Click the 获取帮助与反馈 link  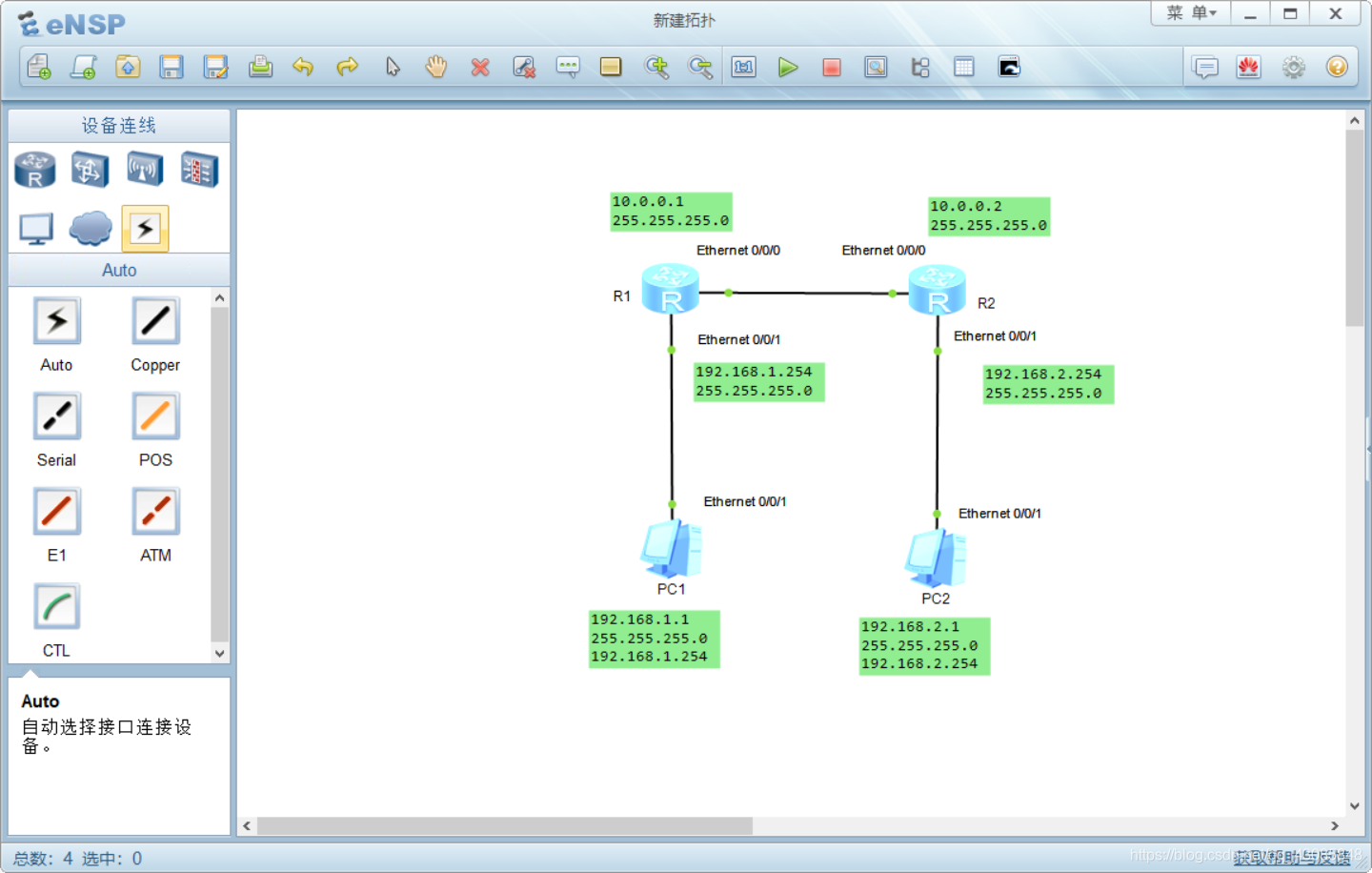click(x=1292, y=858)
